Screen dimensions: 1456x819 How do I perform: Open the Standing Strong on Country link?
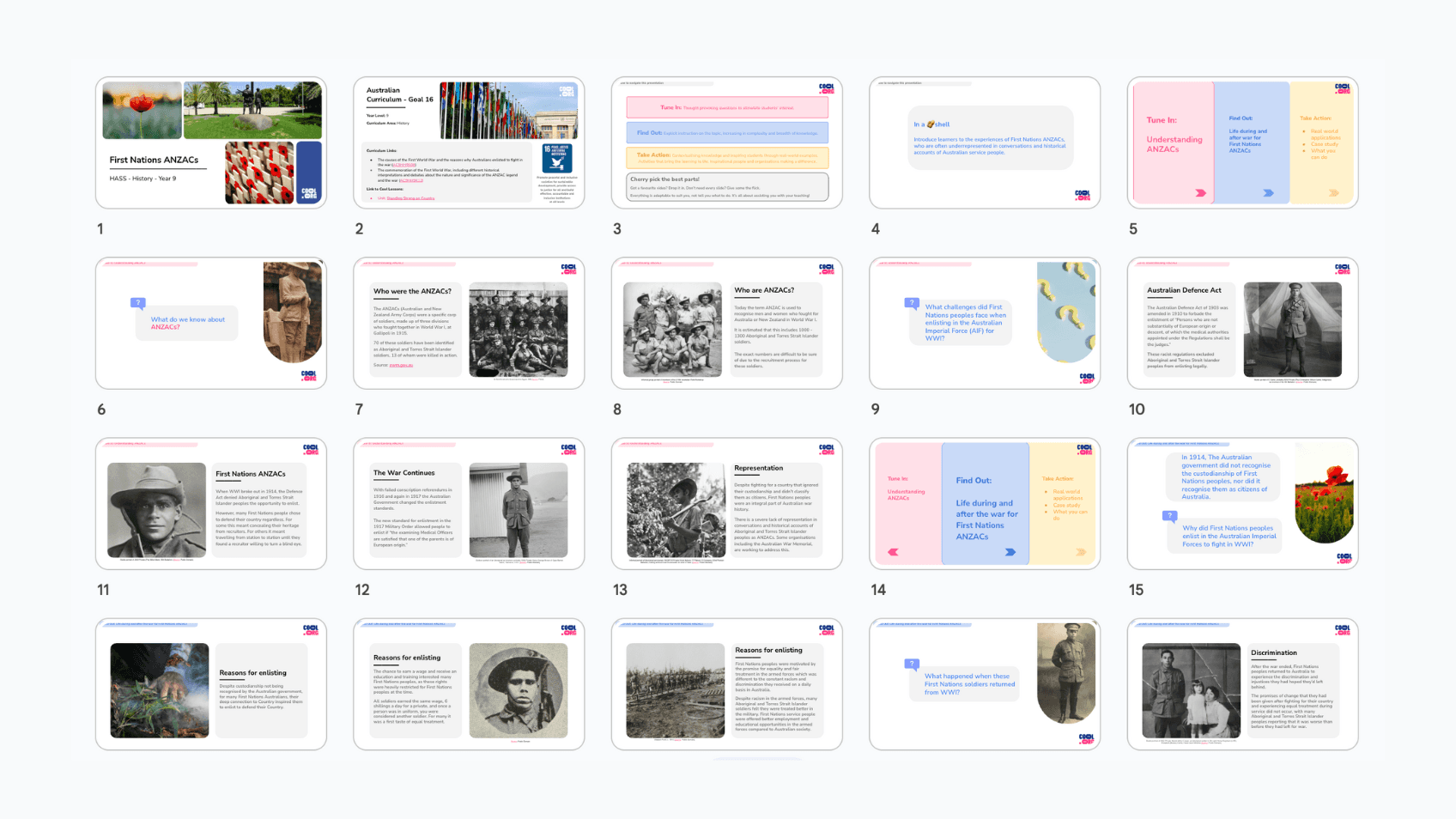(x=410, y=198)
